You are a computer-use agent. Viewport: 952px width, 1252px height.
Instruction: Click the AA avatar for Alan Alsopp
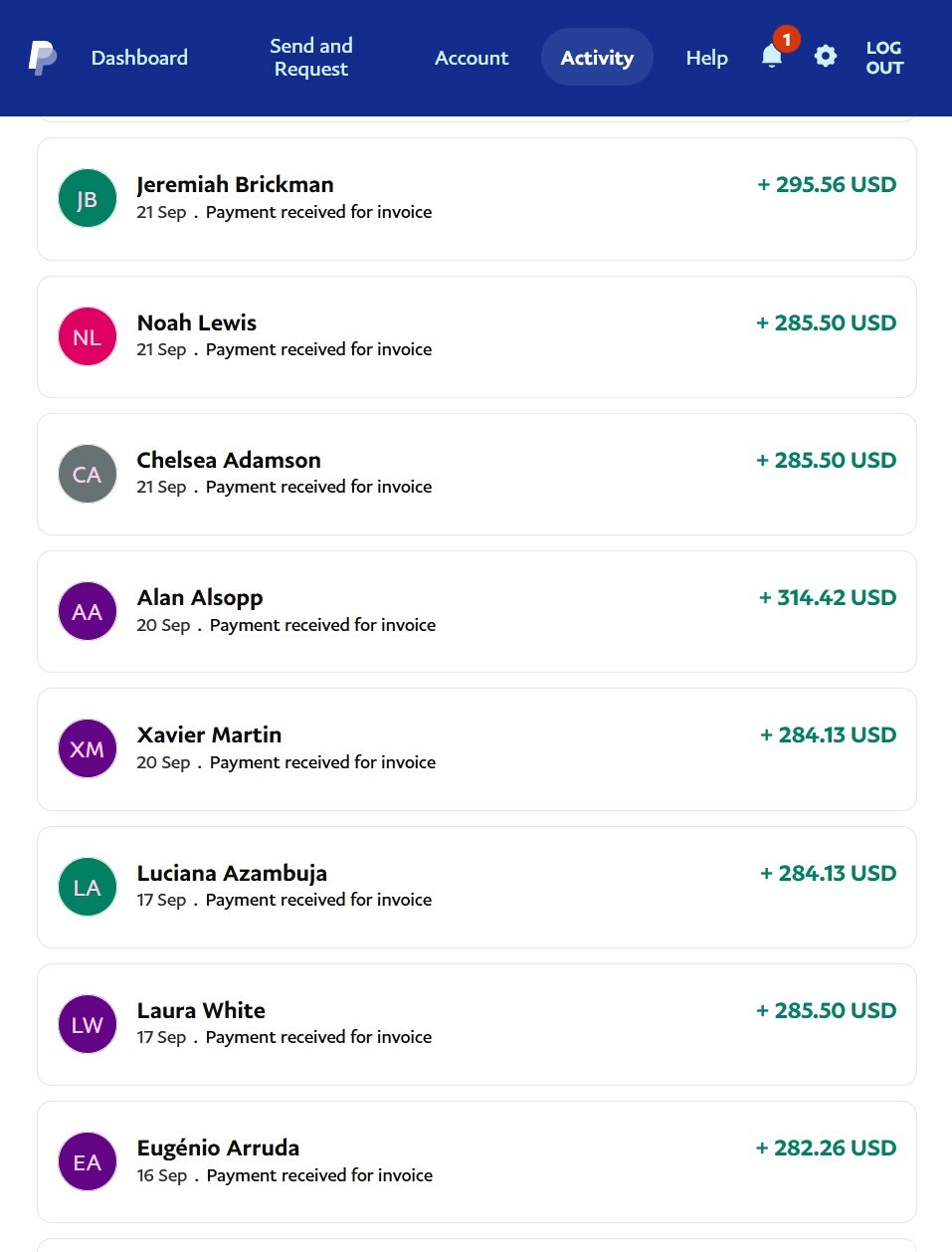coord(88,611)
